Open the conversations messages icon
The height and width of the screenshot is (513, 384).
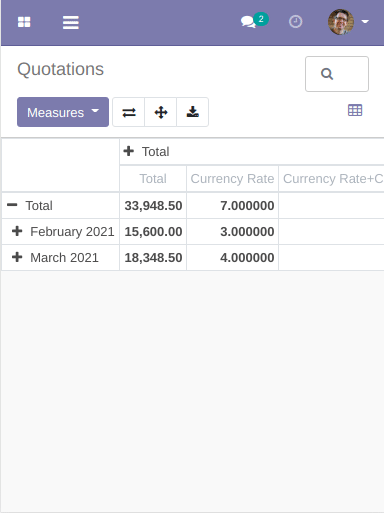248,22
